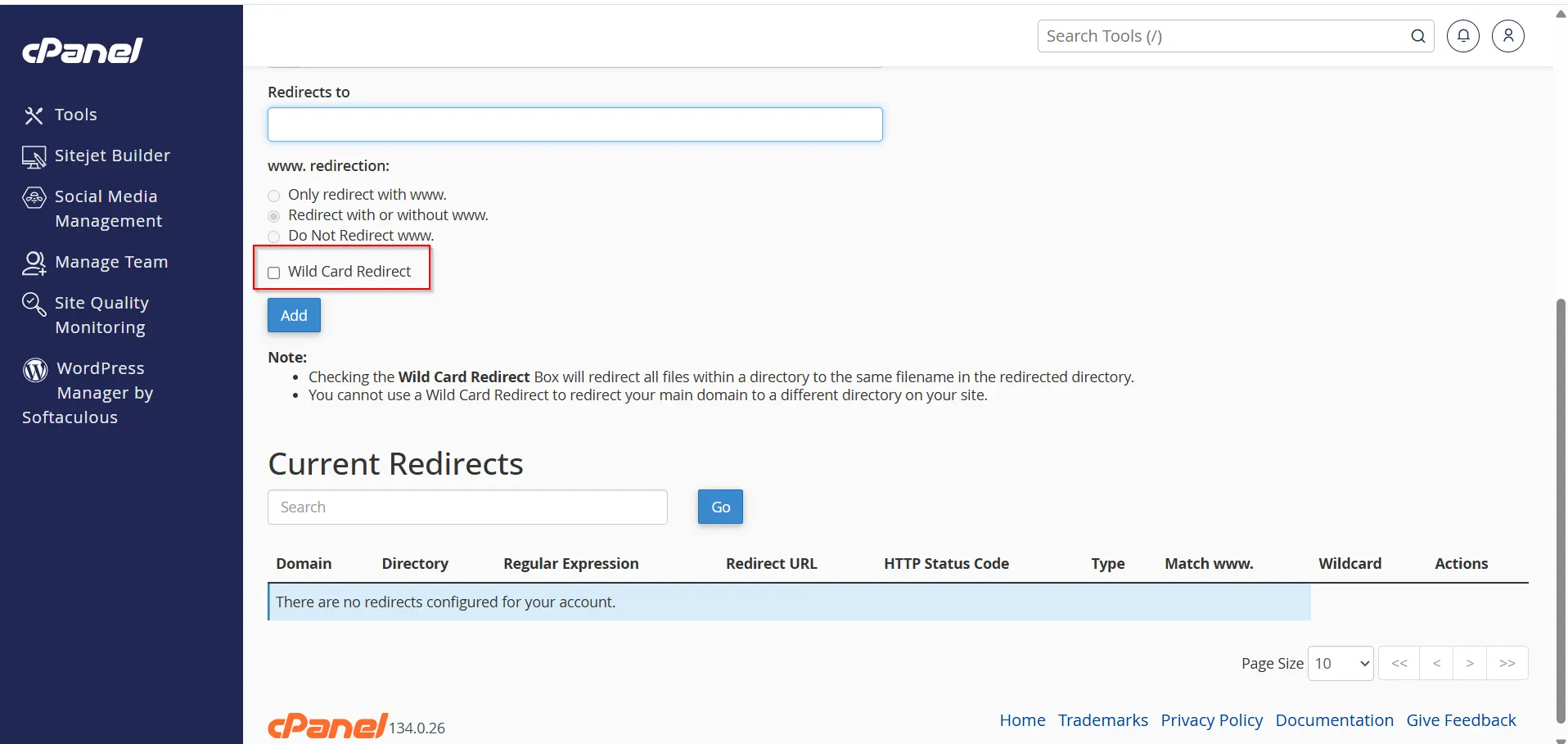
Task: Click the Regular Expression column header
Action: point(571,563)
